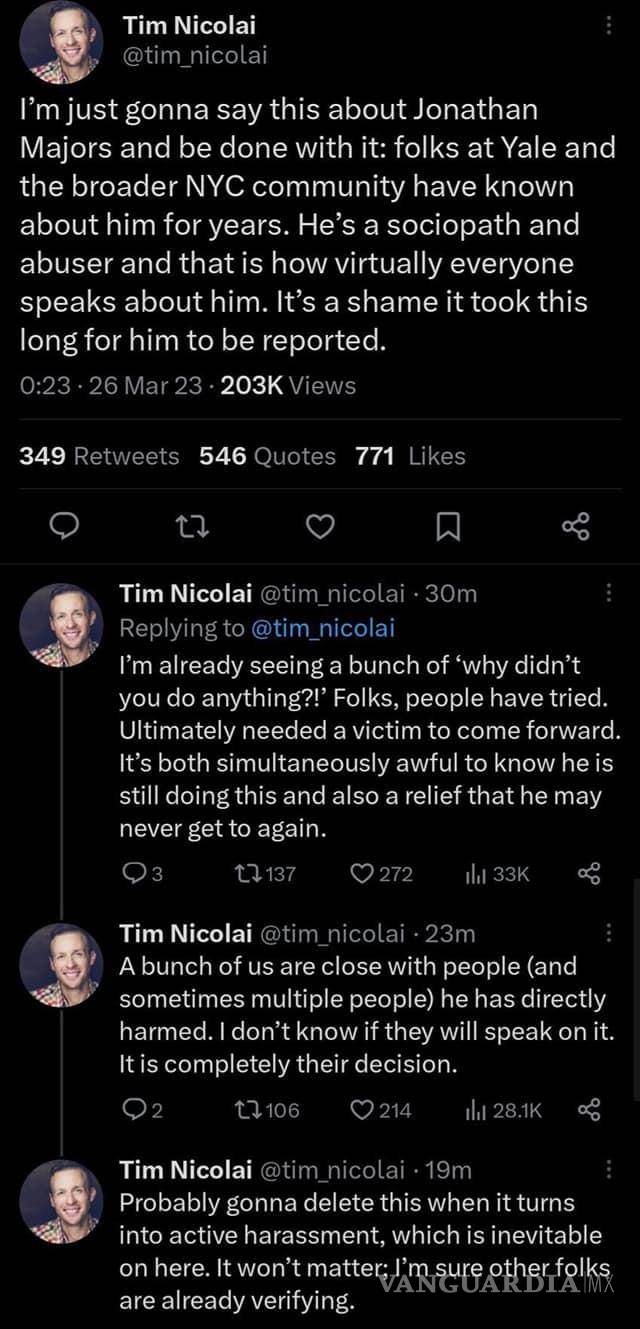Retweet the main Jonathan Majors tweet
This screenshot has width=640, height=1329.
coord(190,525)
